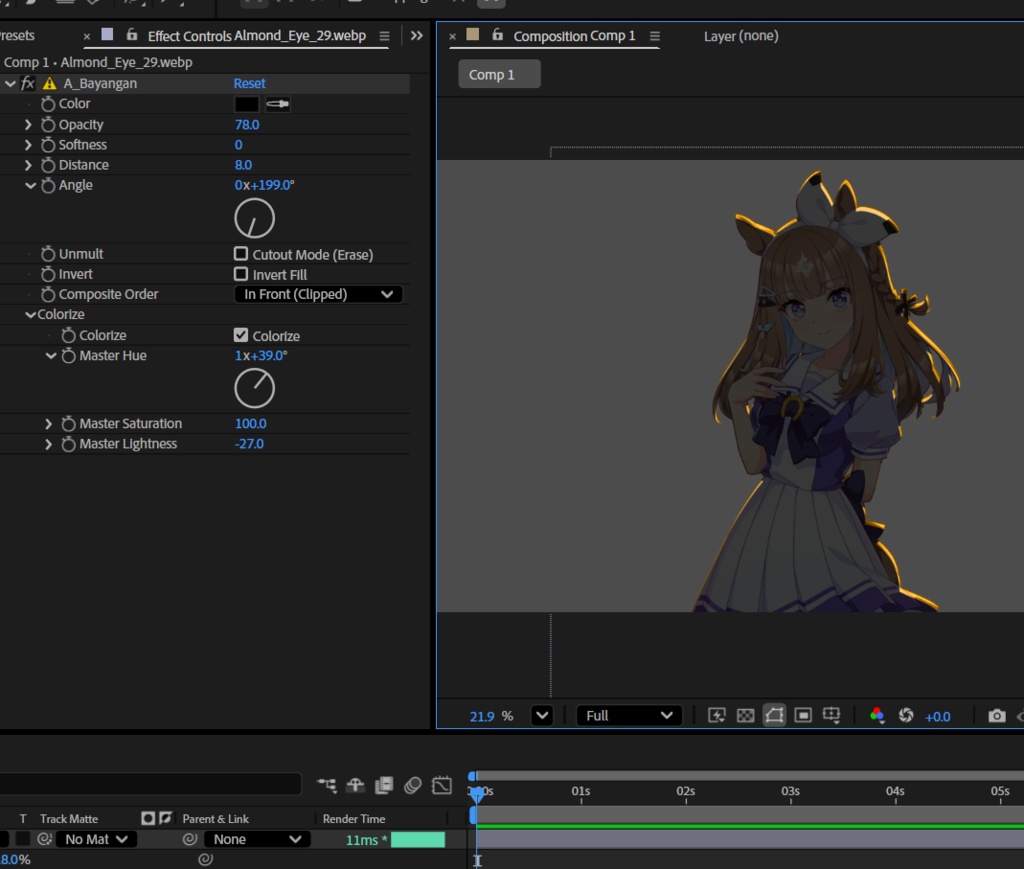Image resolution: width=1024 pixels, height=869 pixels.
Task: Click the Region of Interest icon
Action: click(803, 716)
